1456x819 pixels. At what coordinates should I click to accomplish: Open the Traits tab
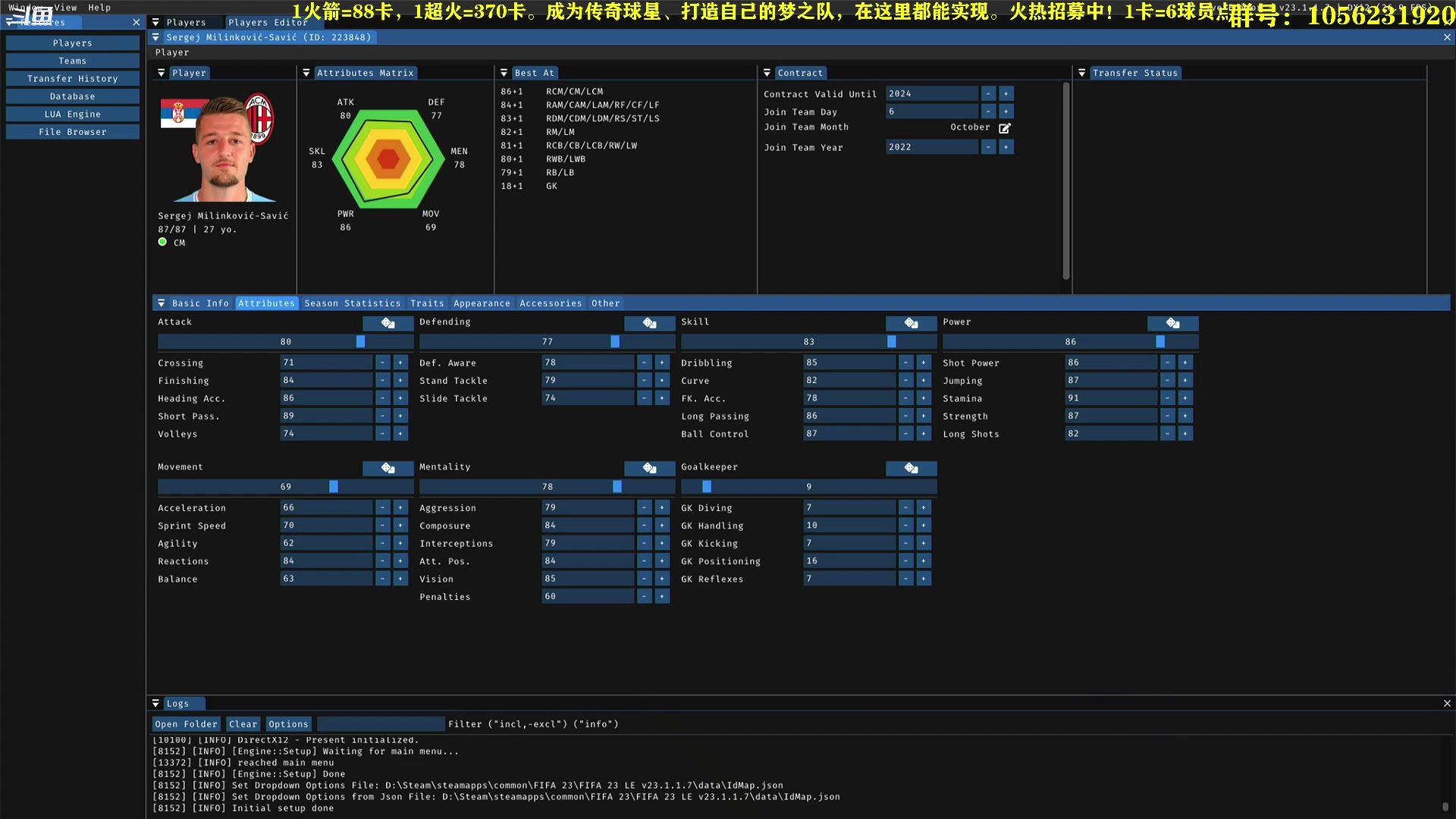(427, 303)
